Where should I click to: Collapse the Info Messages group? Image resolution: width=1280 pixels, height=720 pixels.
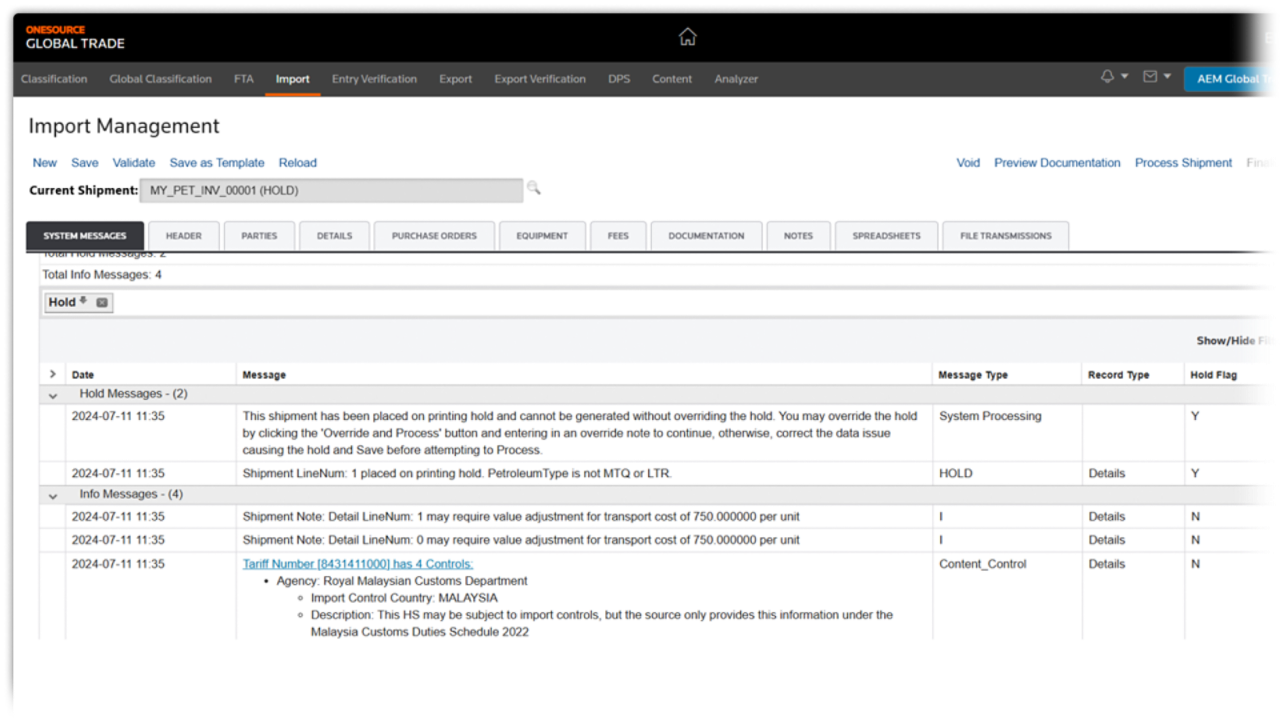pos(53,495)
